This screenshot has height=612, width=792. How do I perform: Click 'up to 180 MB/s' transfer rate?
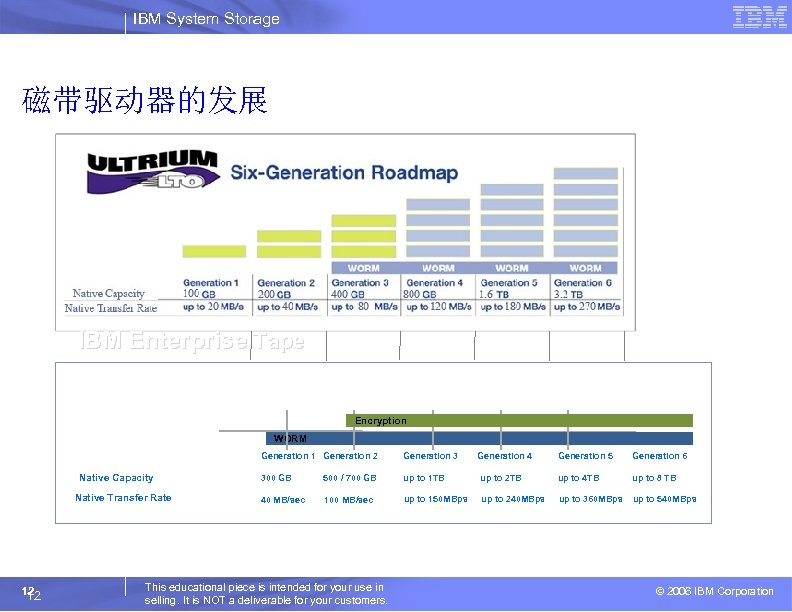click(x=513, y=307)
